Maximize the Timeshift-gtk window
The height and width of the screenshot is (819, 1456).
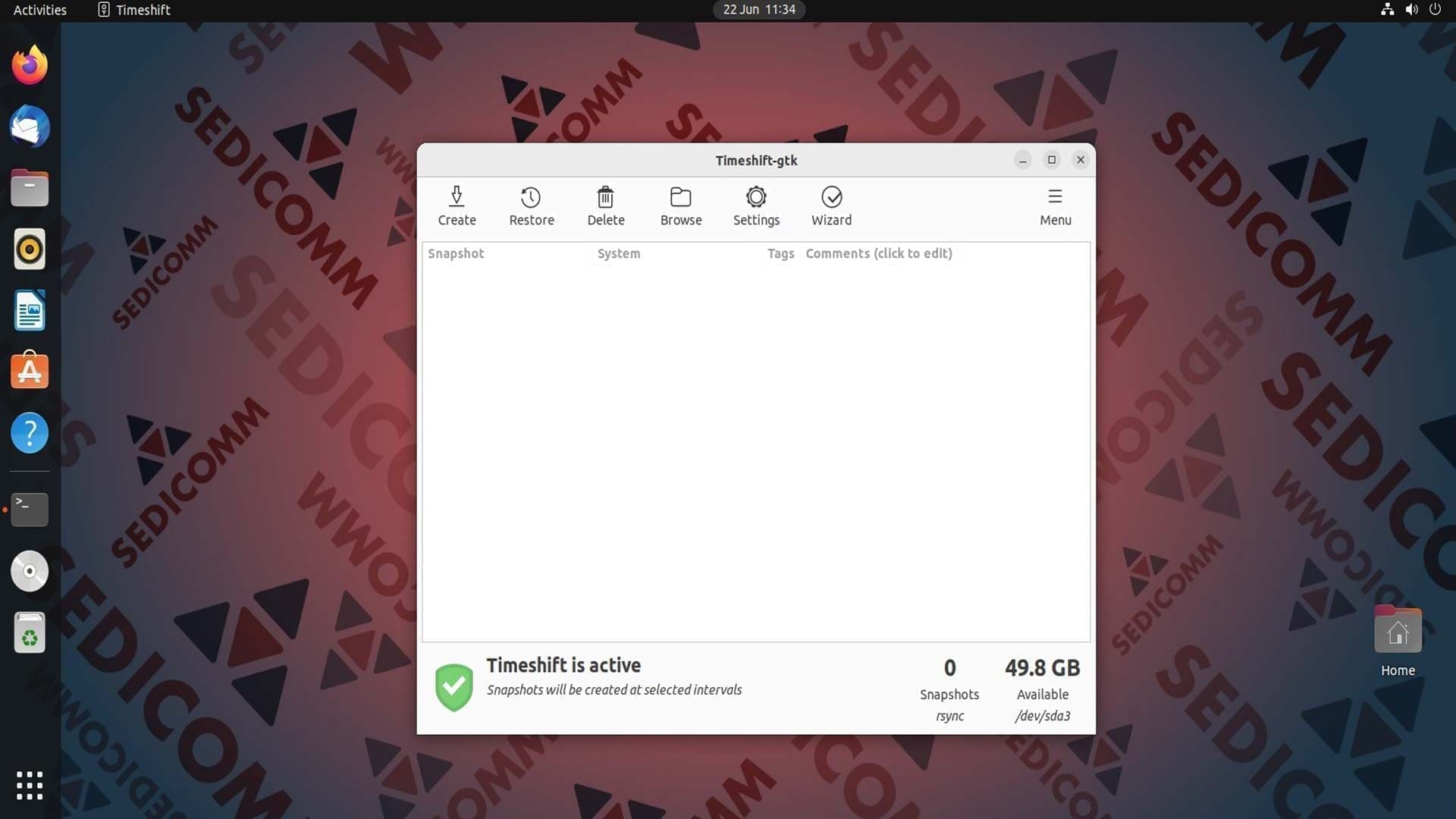pos(1051,160)
